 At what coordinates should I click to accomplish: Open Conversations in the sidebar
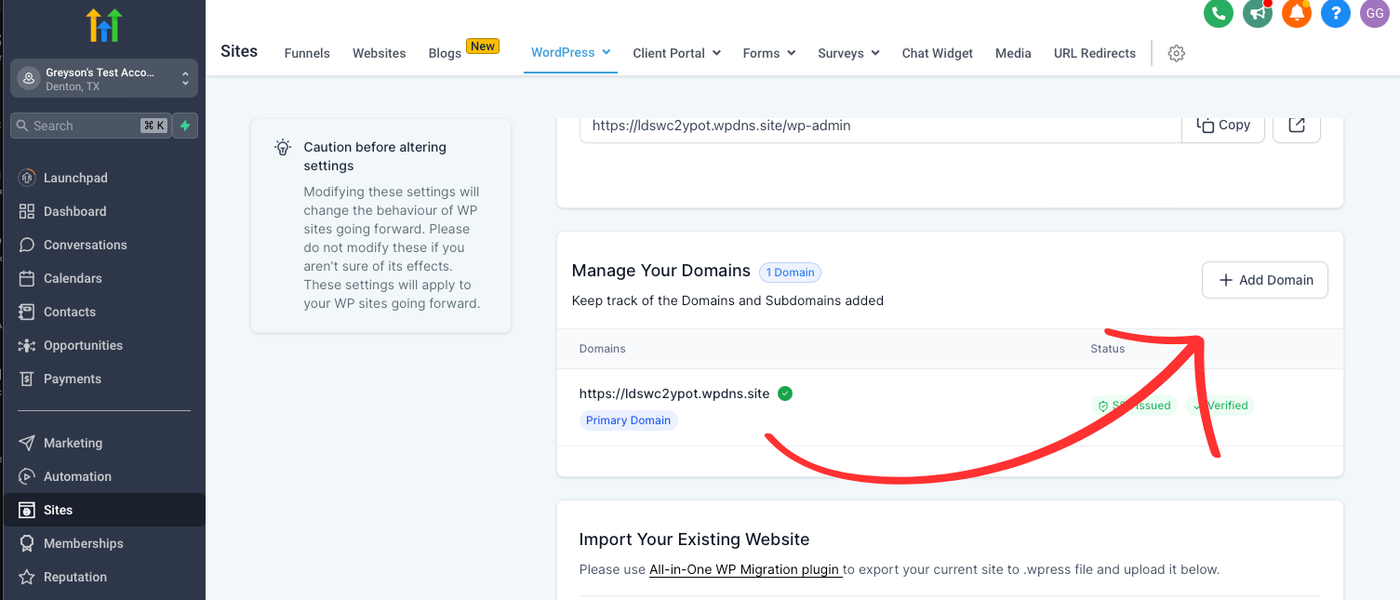click(85, 245)
